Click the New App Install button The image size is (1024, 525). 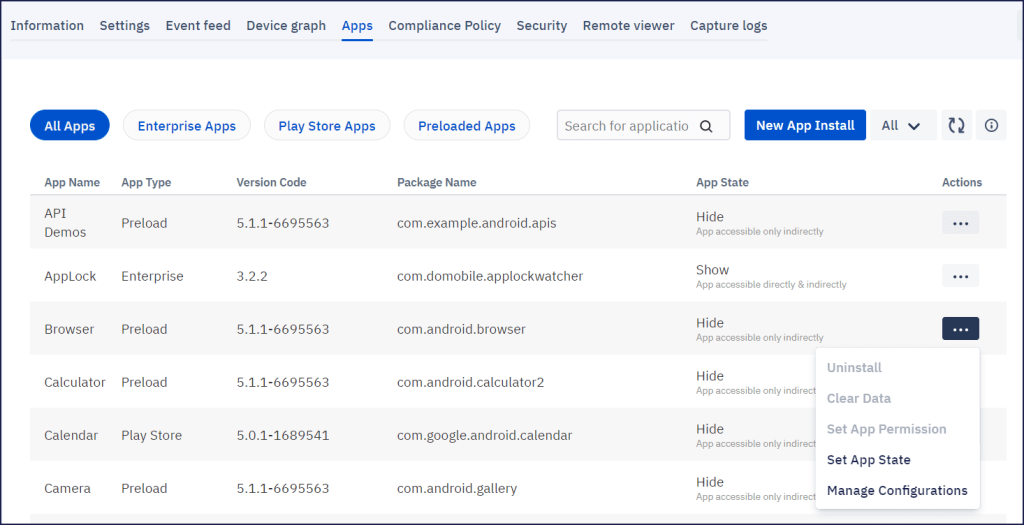pyautogui.click(x=805, y=125)
